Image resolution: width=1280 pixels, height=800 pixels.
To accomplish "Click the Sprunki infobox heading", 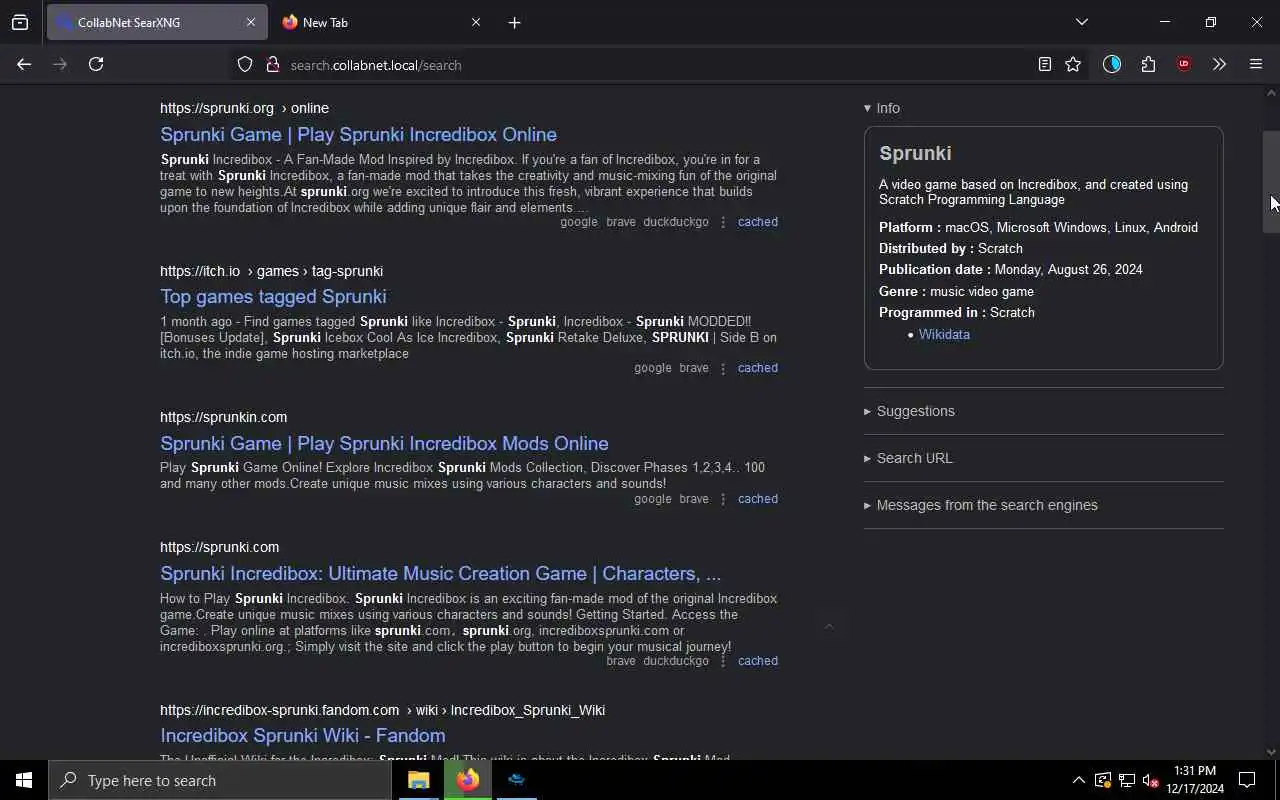I will [915, 153].
